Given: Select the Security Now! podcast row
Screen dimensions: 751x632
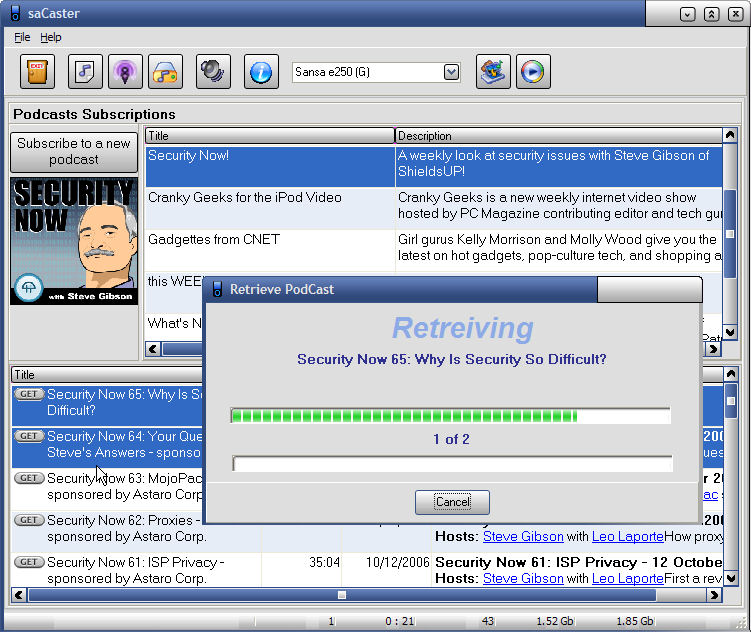Looking at the screenshot, I should point(434,166).
